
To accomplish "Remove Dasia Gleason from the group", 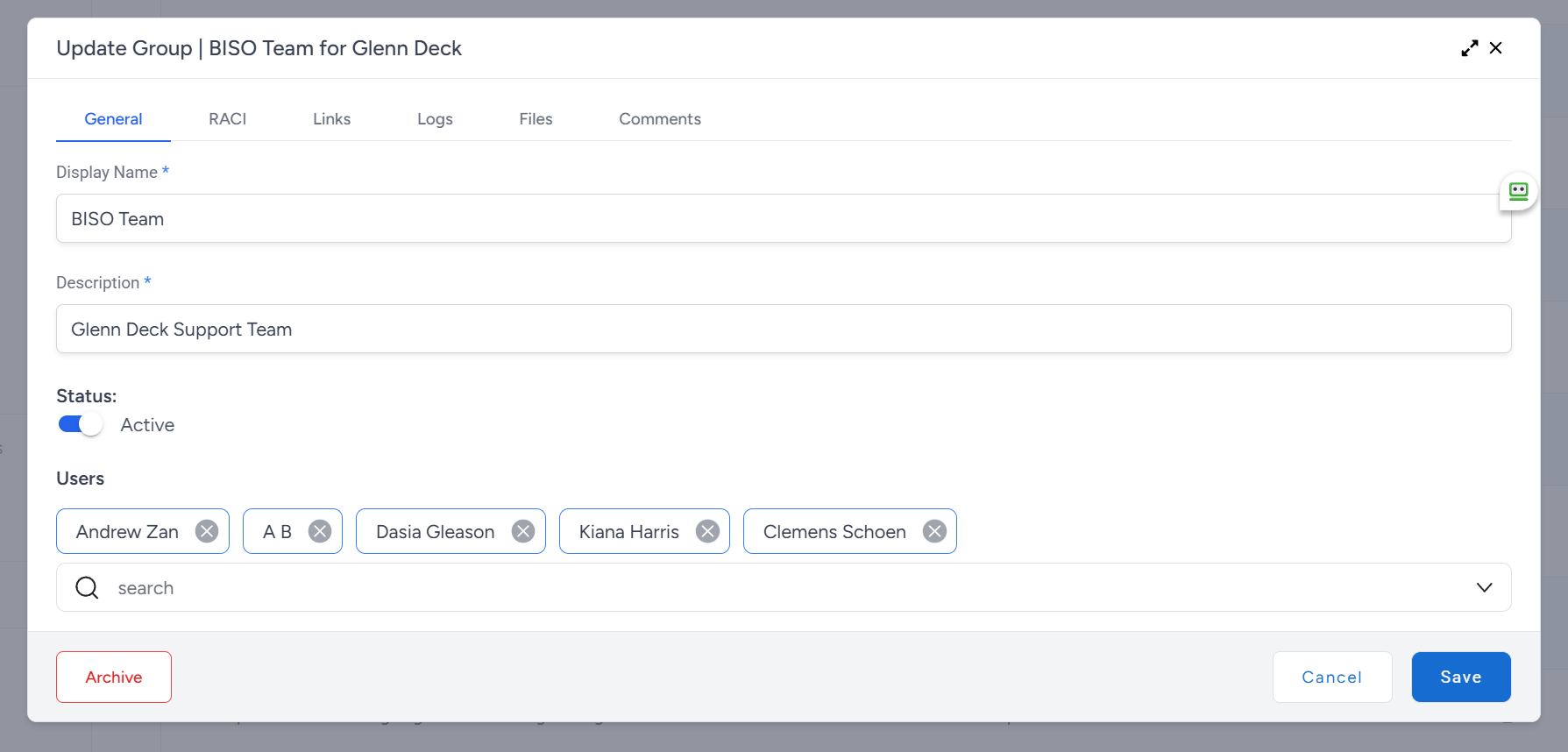I will pos(523,531).
